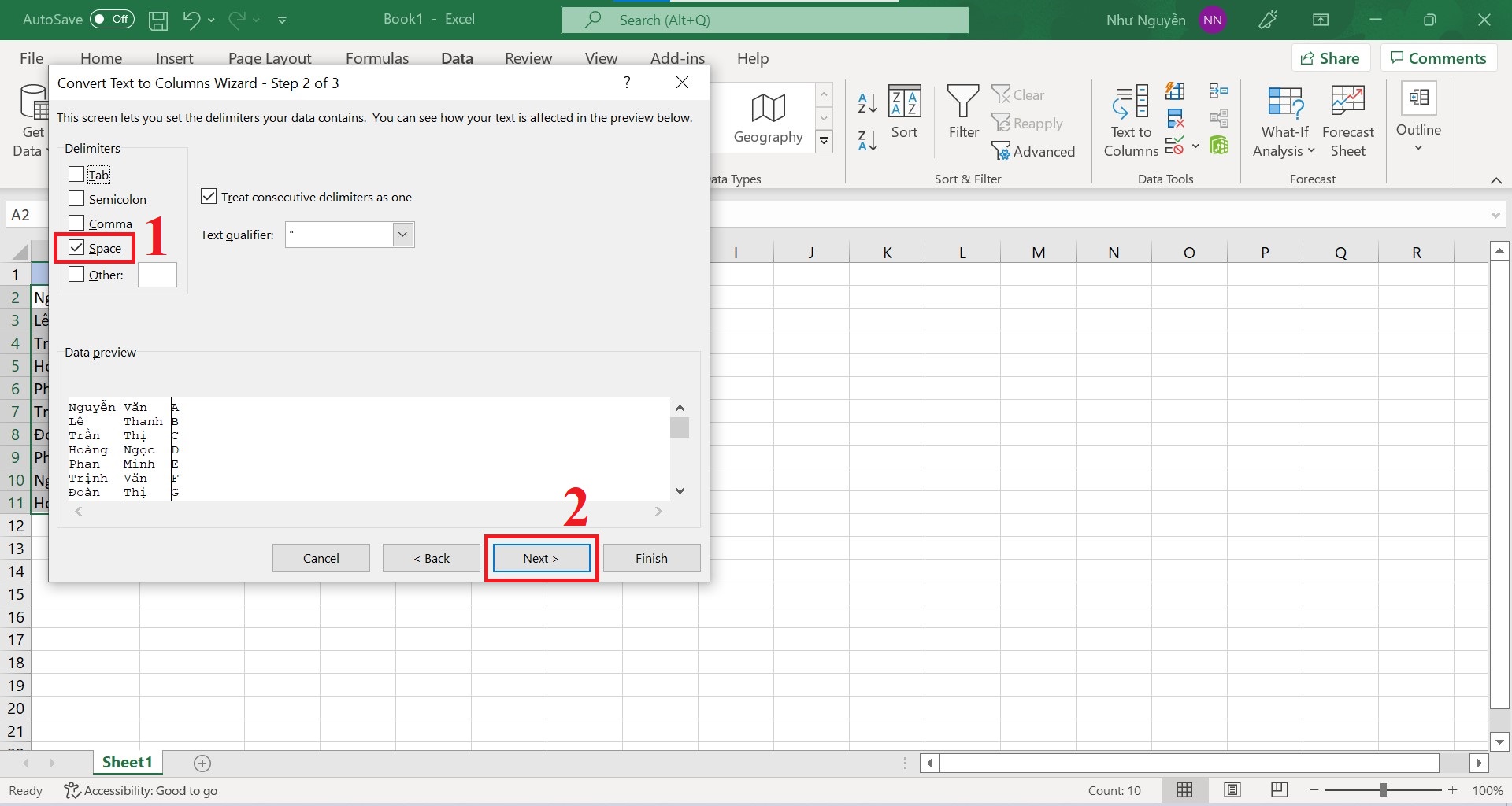Enable the Tab delimiter checkbox
This screenshot has height=806, width=1512.
[76, 174]
